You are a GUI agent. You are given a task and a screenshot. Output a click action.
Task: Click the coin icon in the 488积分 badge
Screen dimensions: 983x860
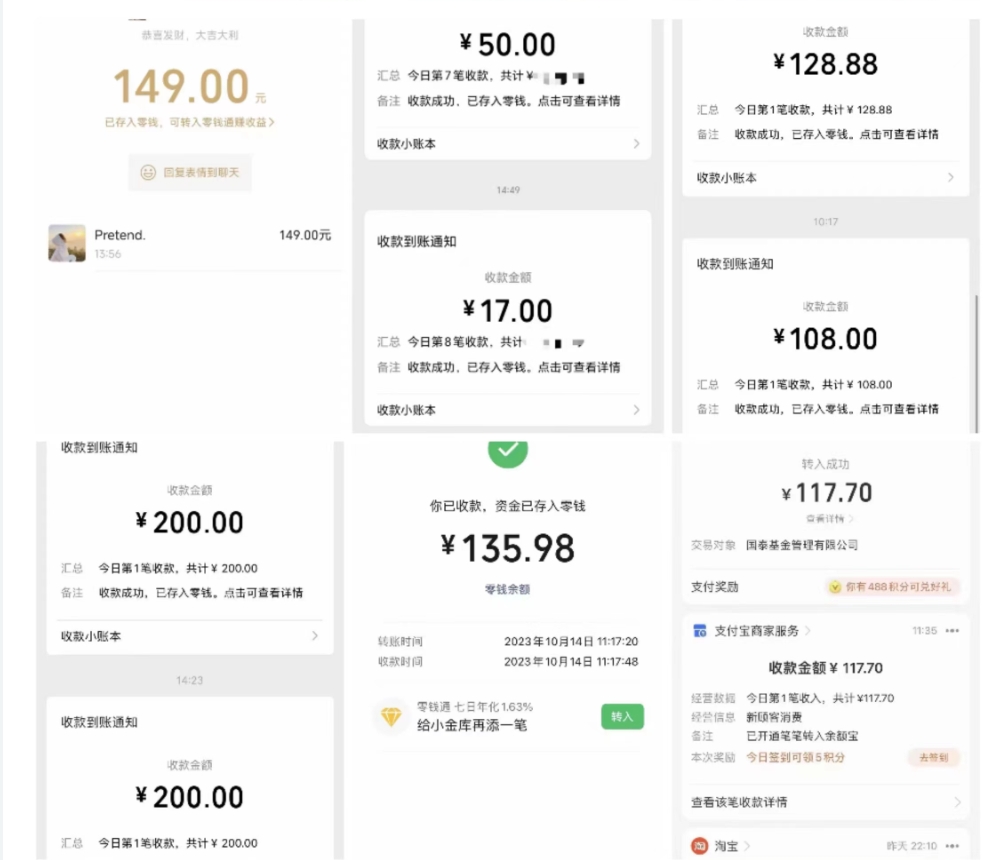pos(835,587)
